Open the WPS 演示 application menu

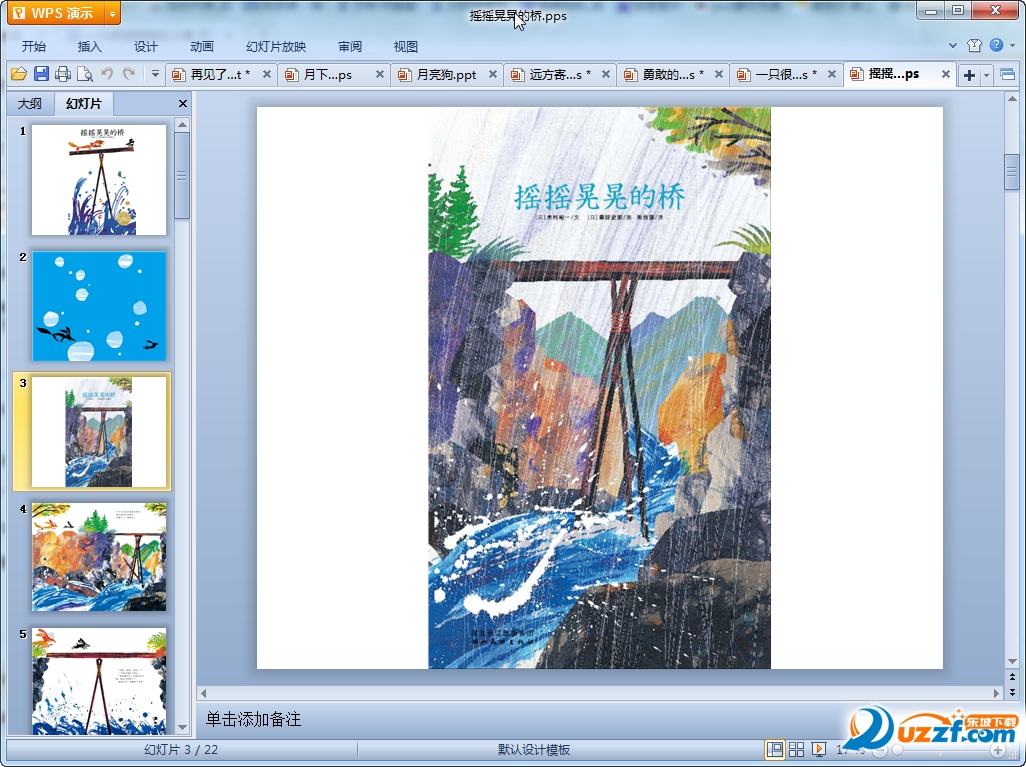pos(56,13)
